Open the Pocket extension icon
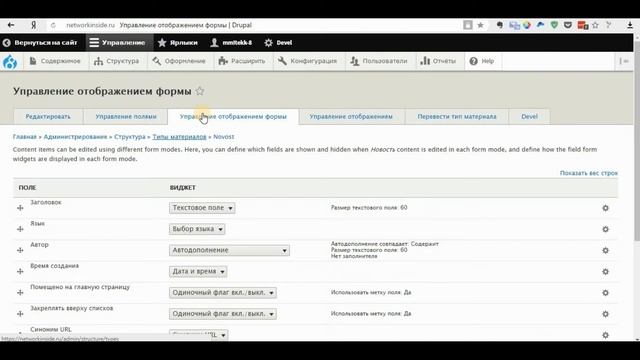The width and height of the screenshot is (640, 360). pyautogui.click(x=568, y=25)
